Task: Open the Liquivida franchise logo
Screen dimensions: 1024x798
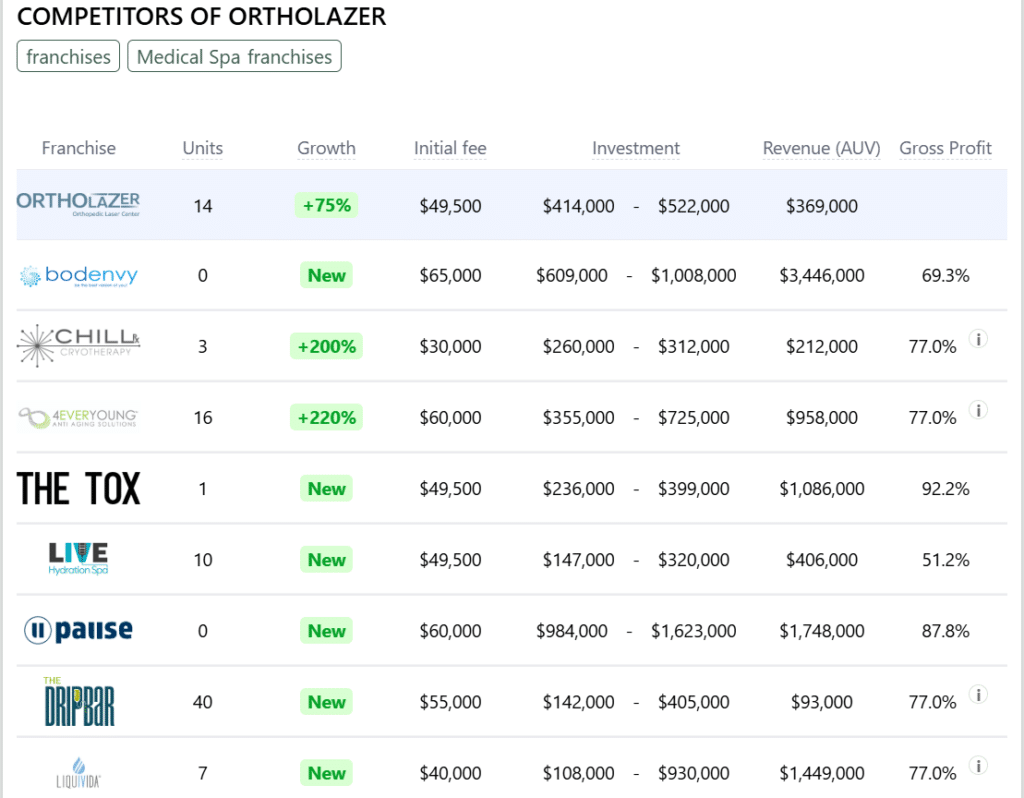Action: click(78, 773)
